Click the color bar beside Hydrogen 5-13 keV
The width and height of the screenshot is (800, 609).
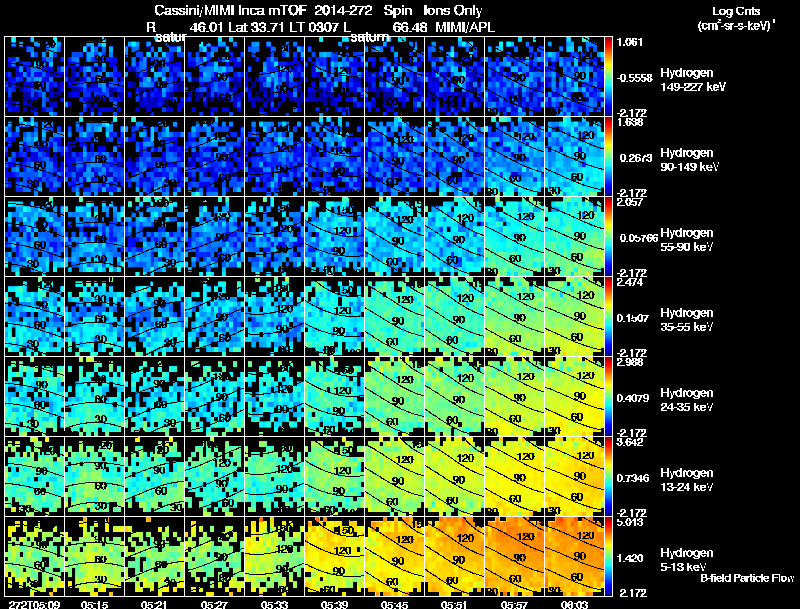[x=608, y=556]
